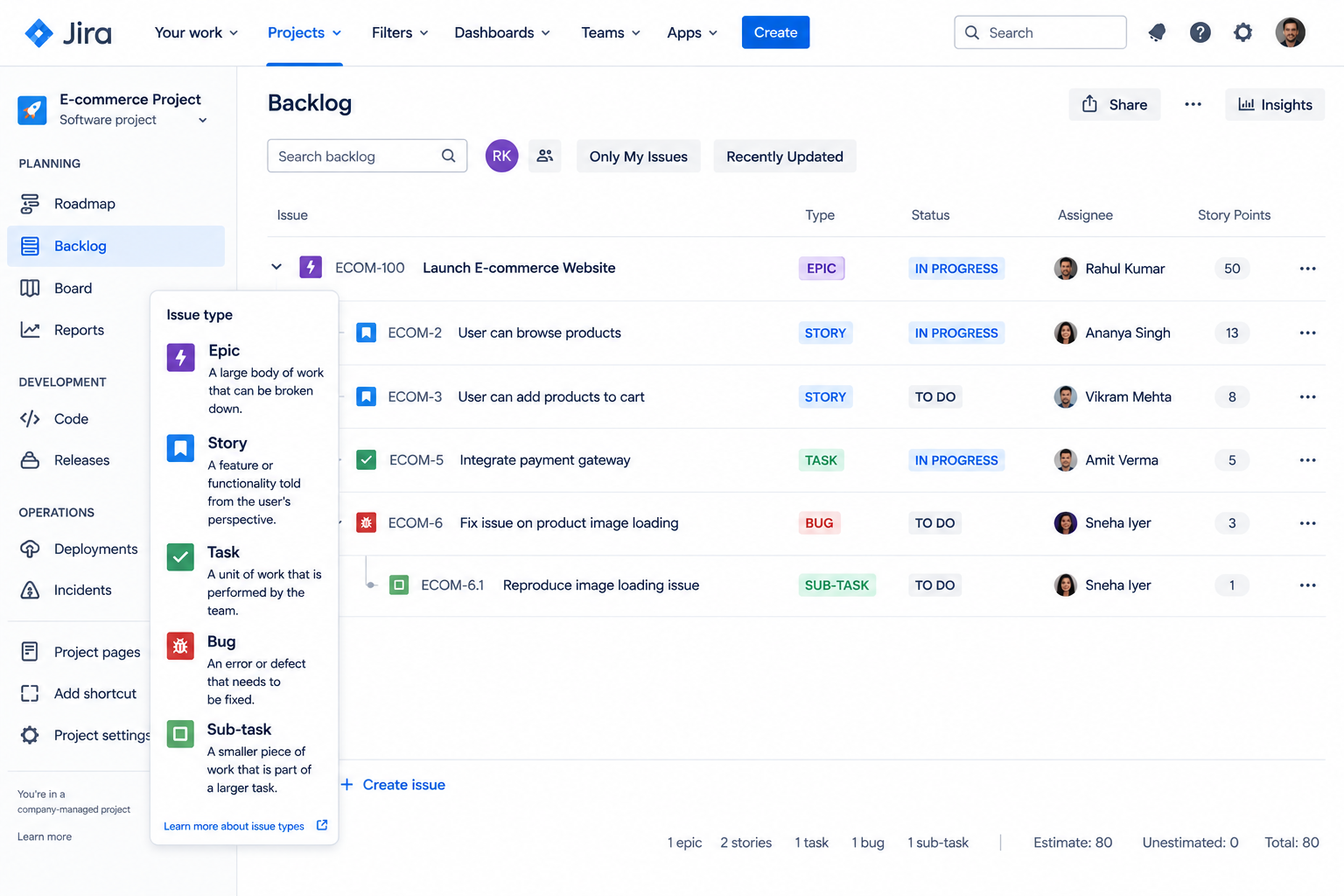Open more actions for ECOM-2 row
The height and width of the screenshot is (896, 1344).
pyautogui.click(x=1307, y=332)
